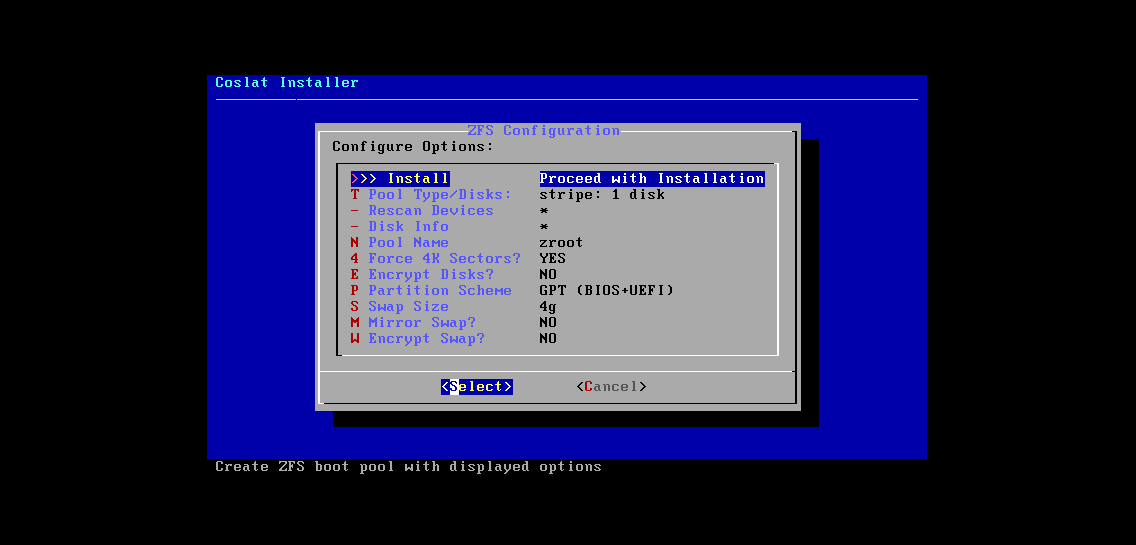Click the asterisk beside Disk Info
This screenshot has width=1136, height=545.
click(544, 227)
